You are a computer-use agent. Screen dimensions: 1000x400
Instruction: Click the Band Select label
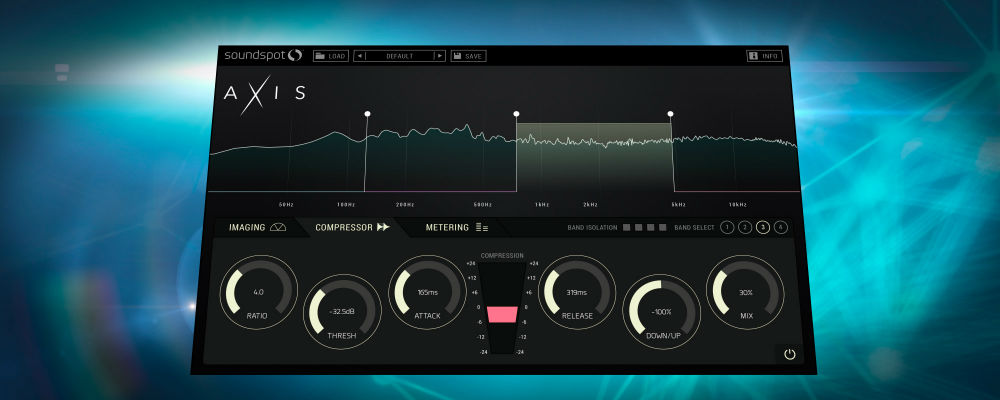coord(694,227)
